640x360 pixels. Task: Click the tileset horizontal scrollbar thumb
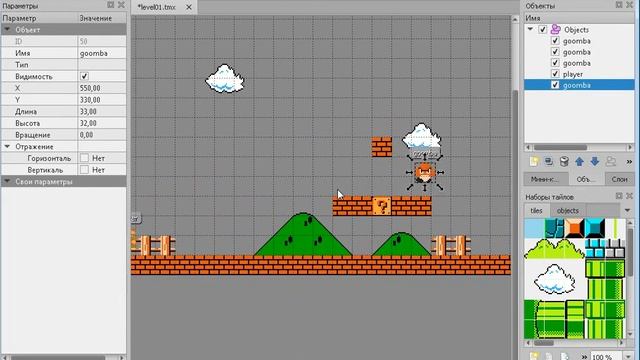[x=544, y=343]
